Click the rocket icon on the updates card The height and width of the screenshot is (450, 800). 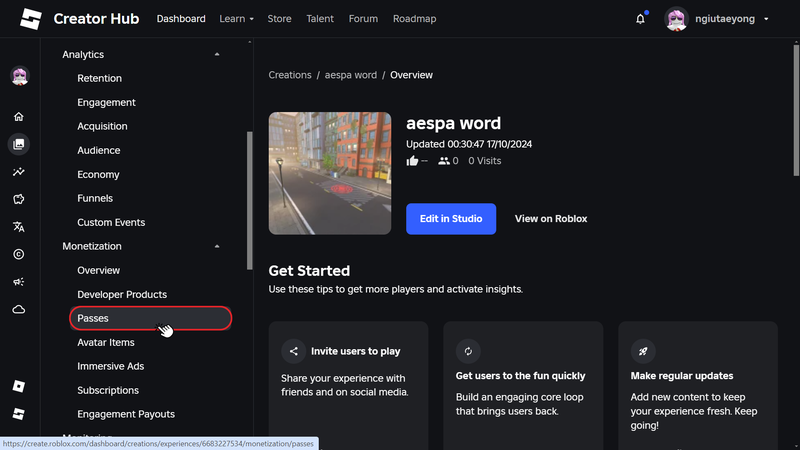pos(643,351)
